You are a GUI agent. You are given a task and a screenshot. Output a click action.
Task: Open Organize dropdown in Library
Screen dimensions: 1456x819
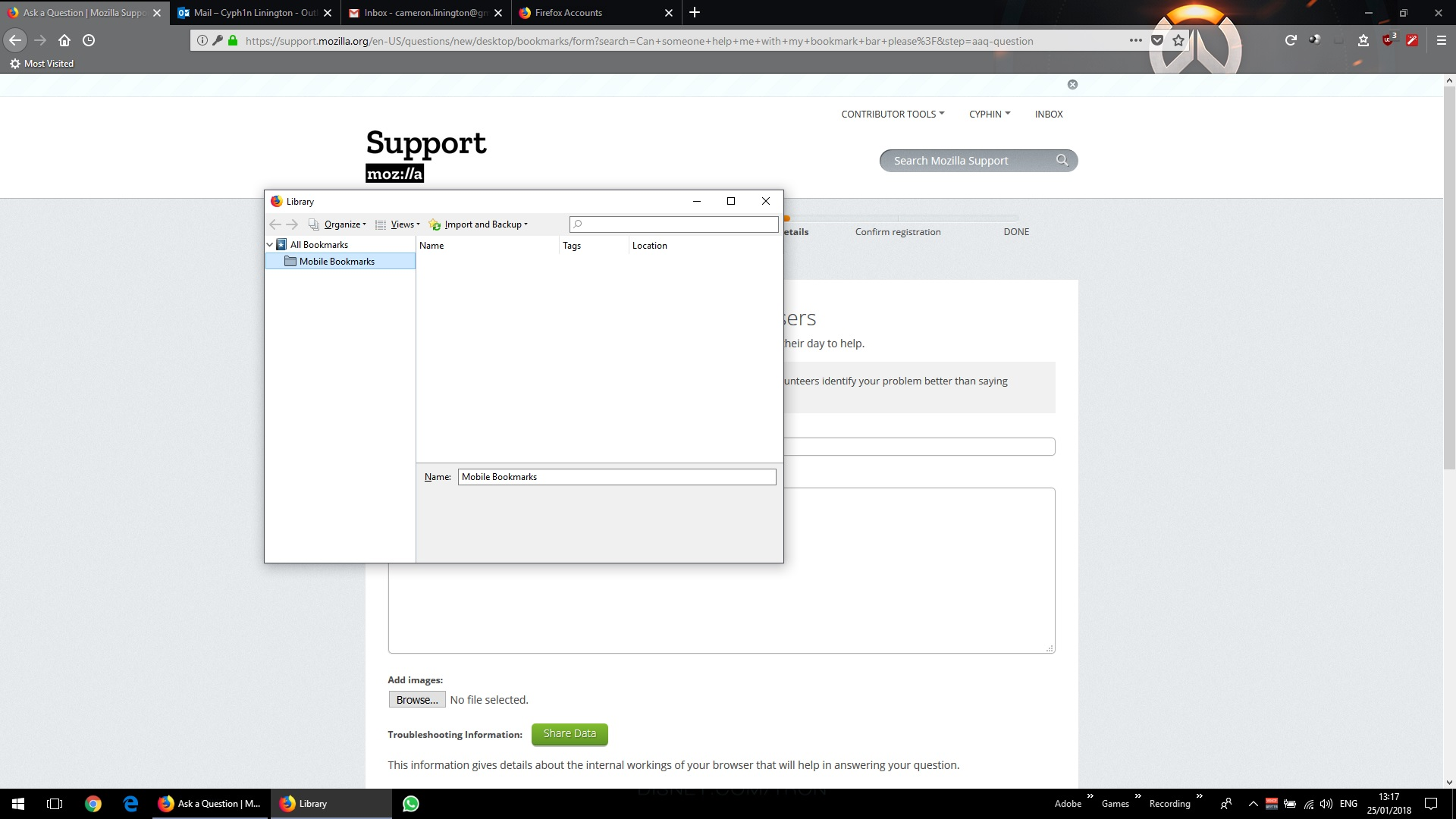pos(344,224)
